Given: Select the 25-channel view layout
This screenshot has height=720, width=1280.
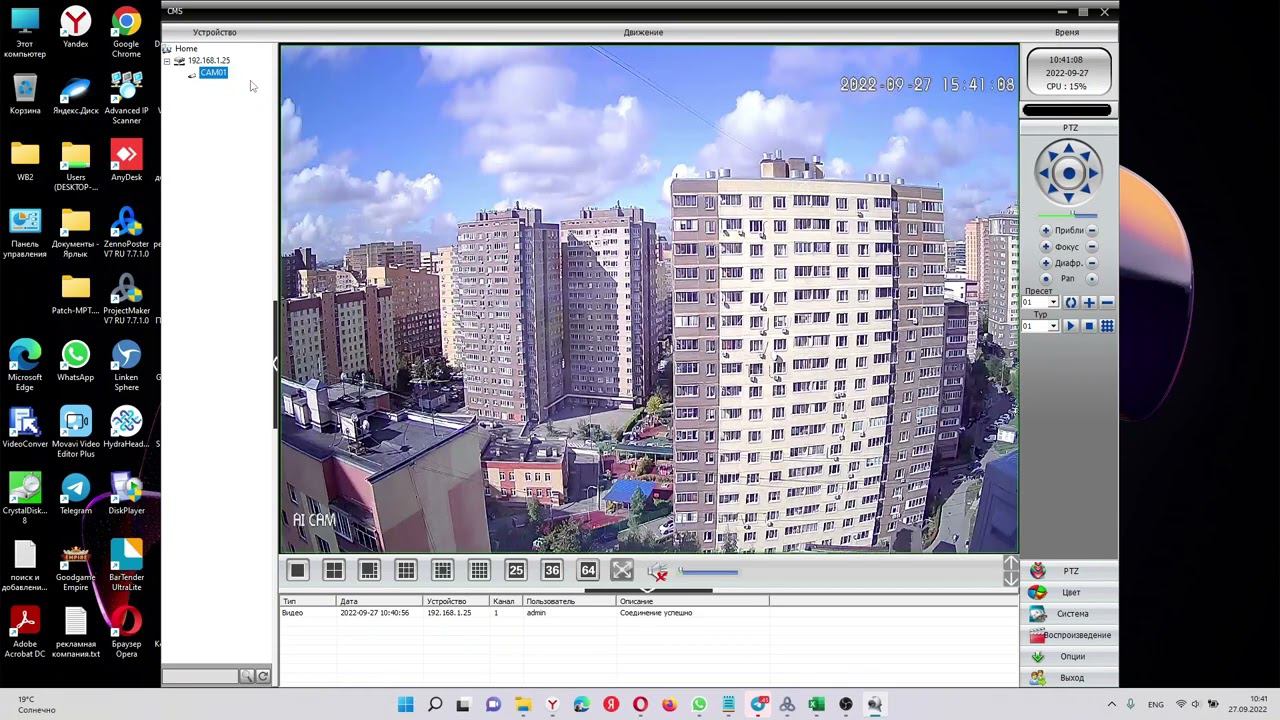Looking at the screenshot, I should 516,570.
